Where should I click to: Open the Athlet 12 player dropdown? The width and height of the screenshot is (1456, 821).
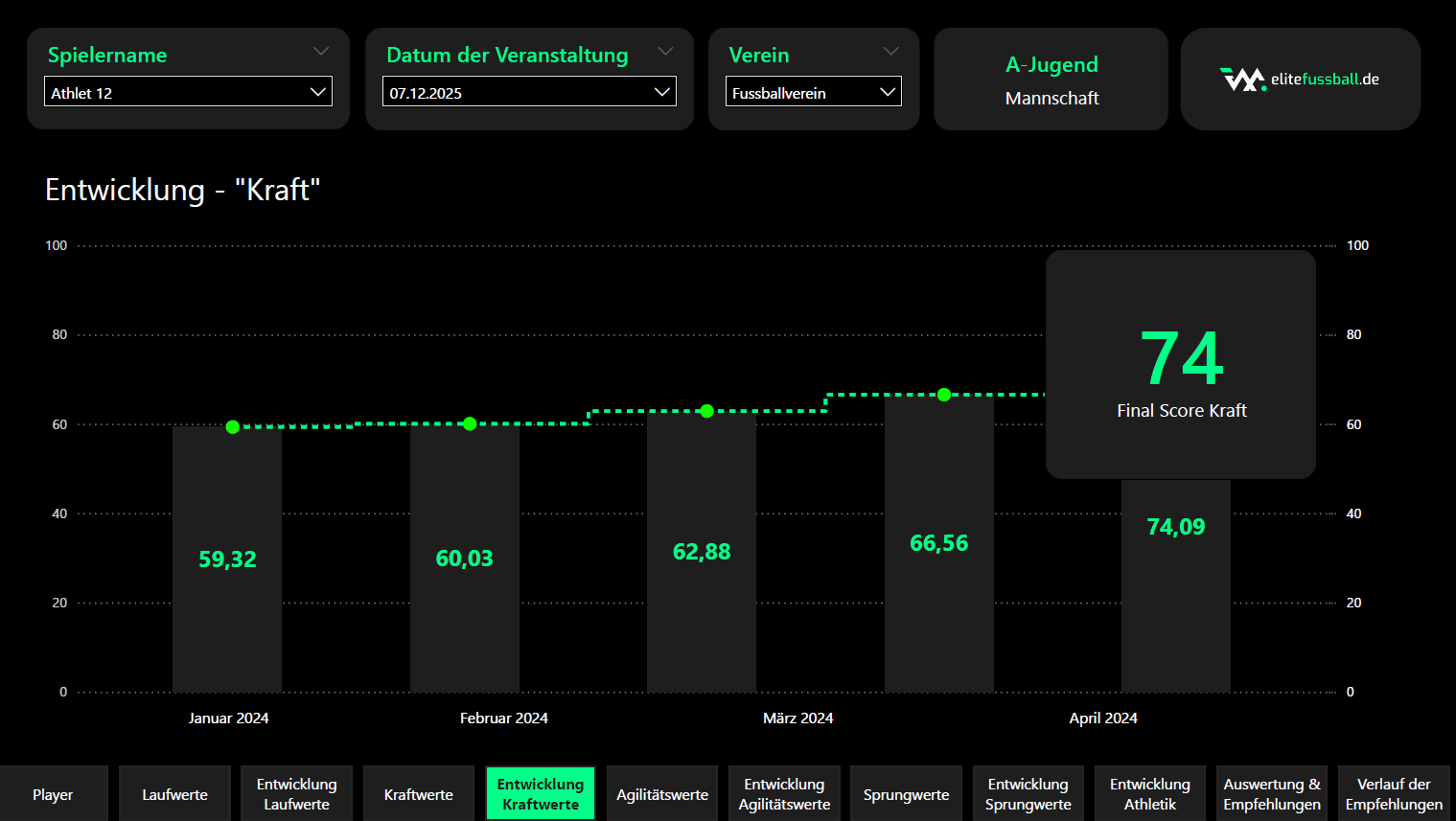[188, 92]
